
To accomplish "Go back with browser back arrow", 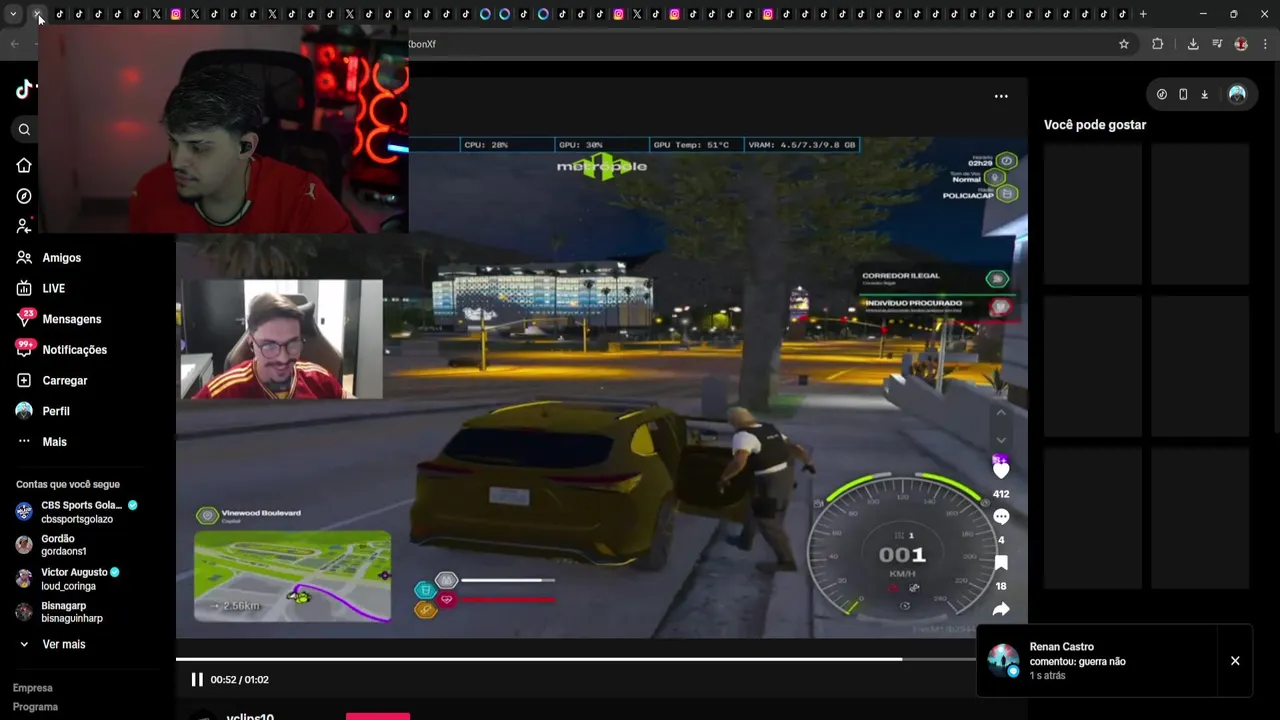I will [14, 44].
